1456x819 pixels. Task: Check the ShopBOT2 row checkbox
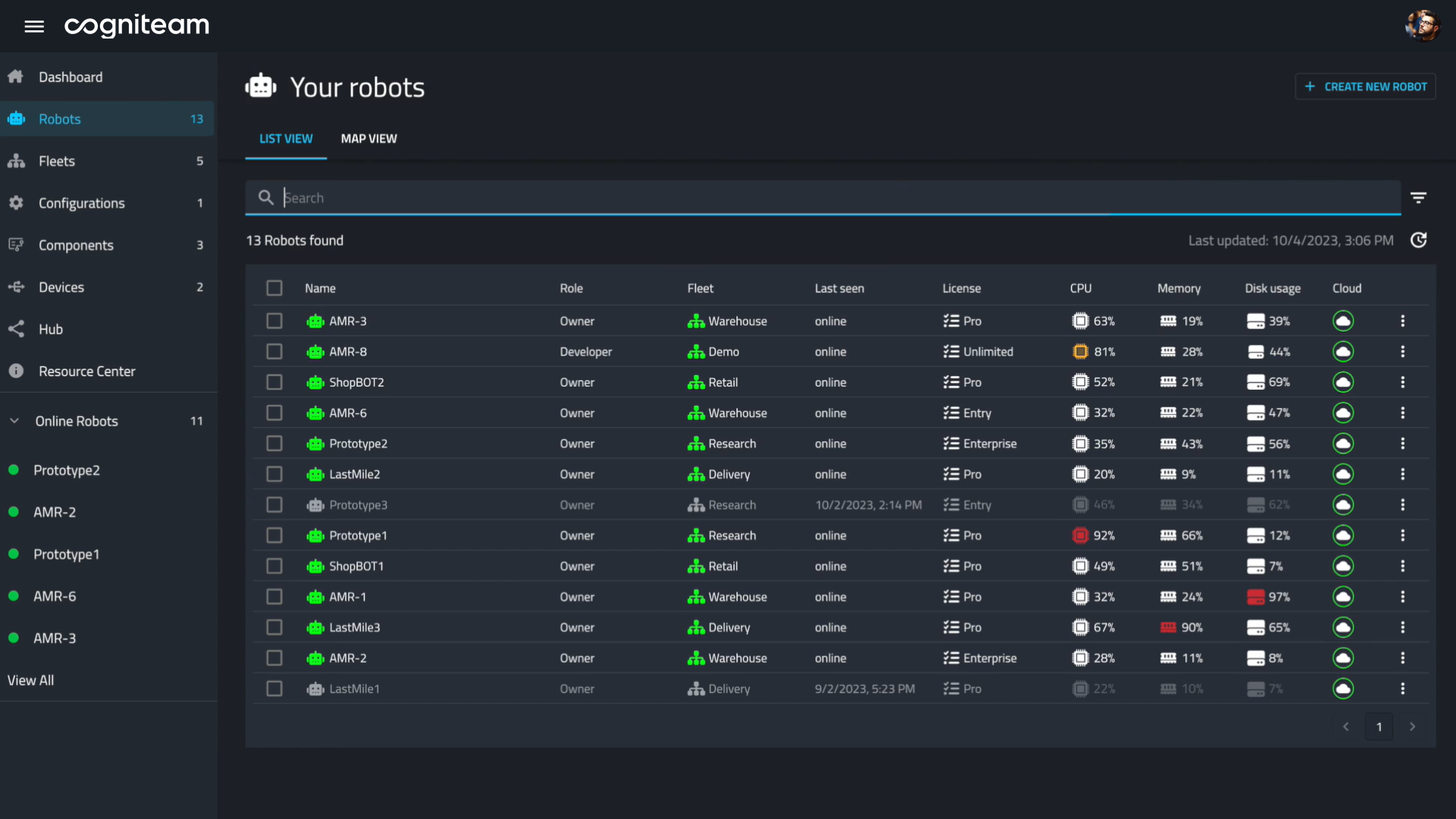click(275, 382)
